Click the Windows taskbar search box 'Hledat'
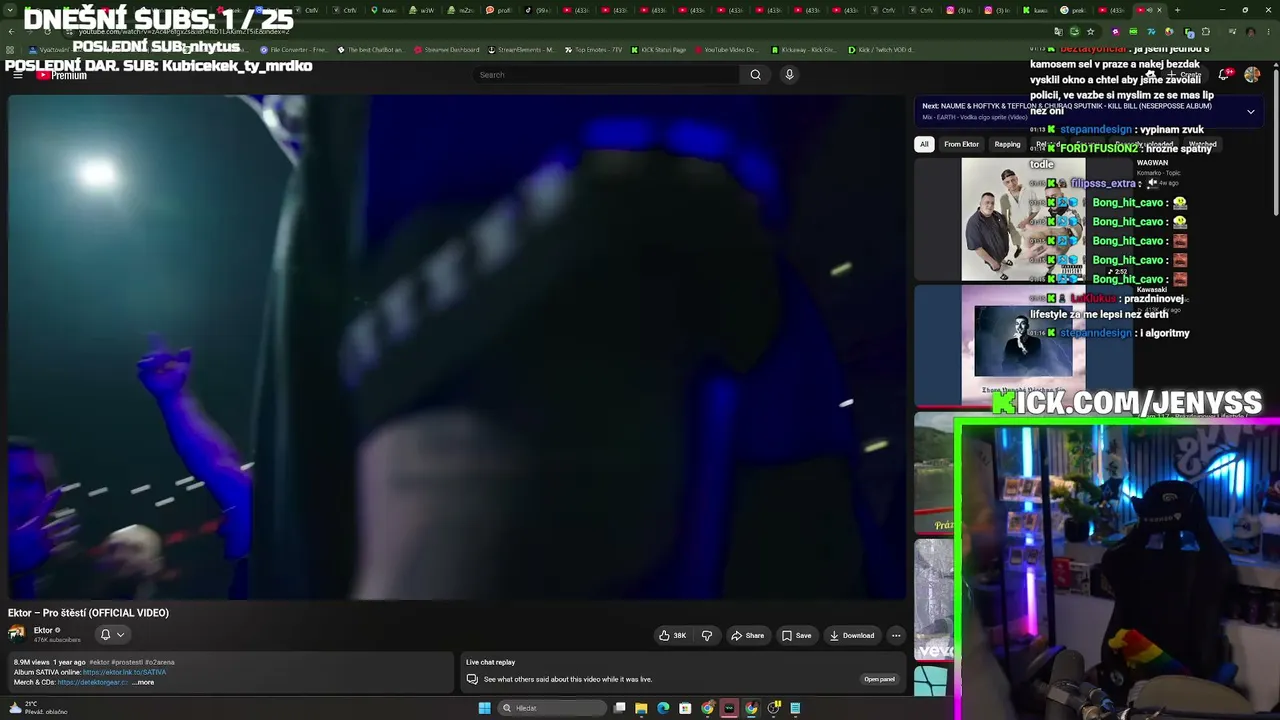Image resolution: width=1280 pixels, height=720 pixels. click(x=553, y=708)
